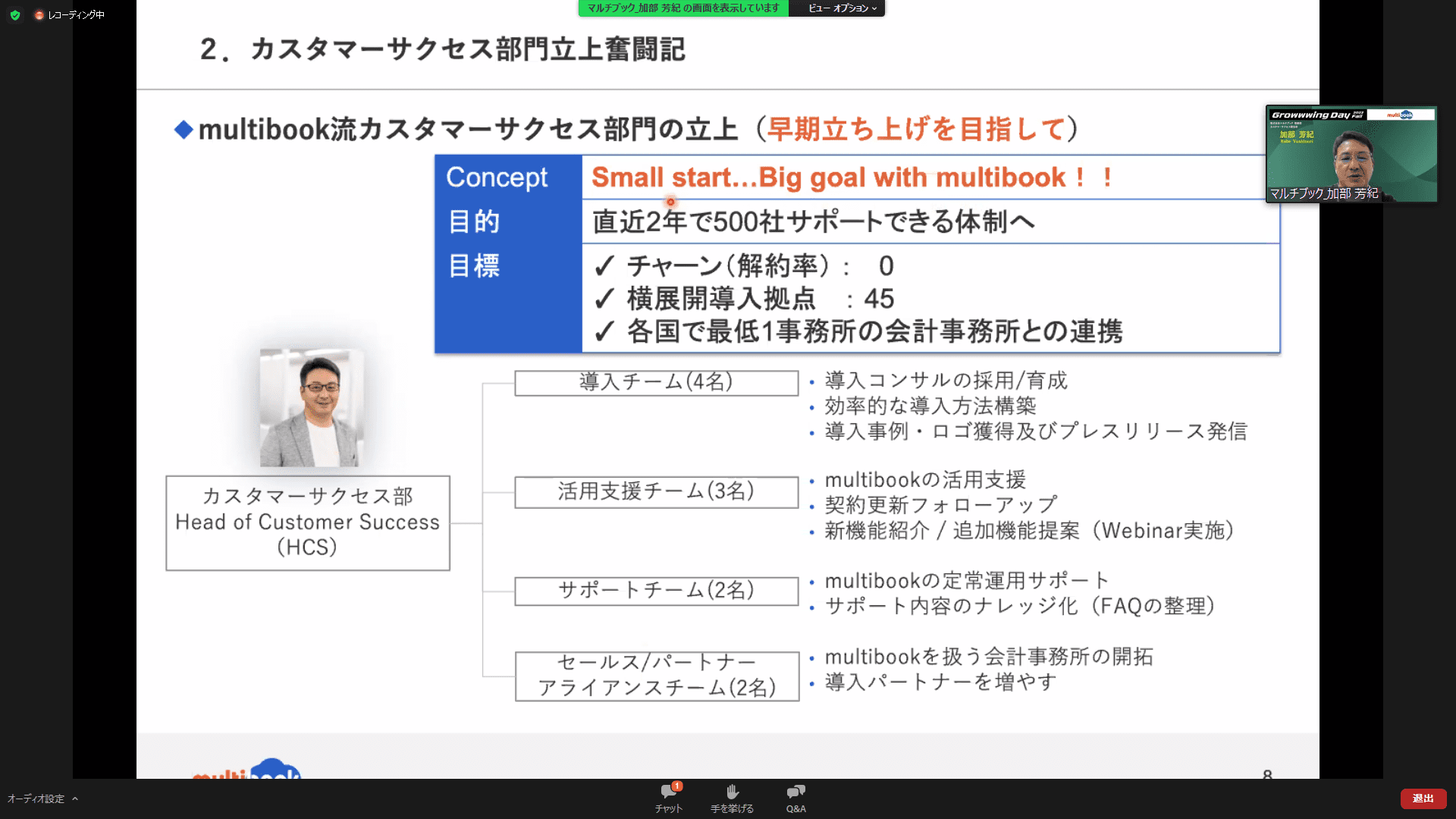Click the 導入チーム(4名) box
1456x819 pixels.
click(x=656, y=382)
